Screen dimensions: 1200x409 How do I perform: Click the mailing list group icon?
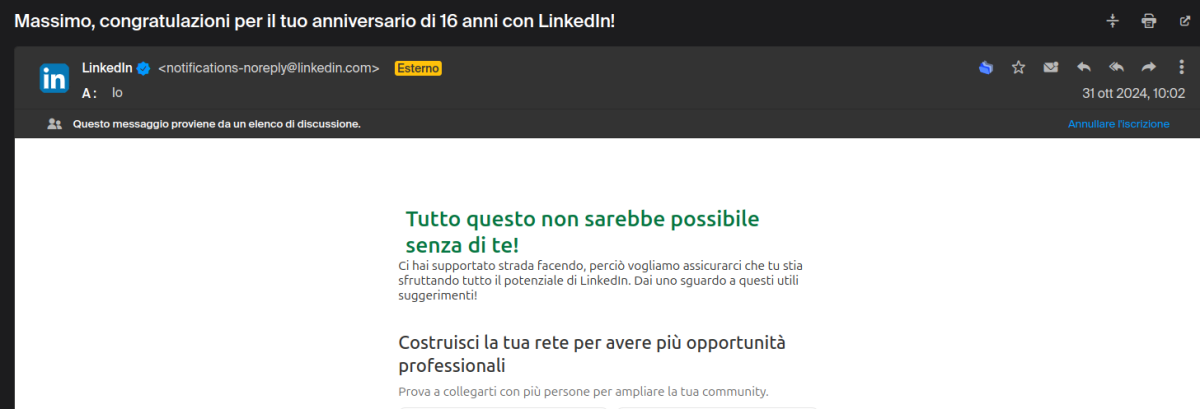54,124
